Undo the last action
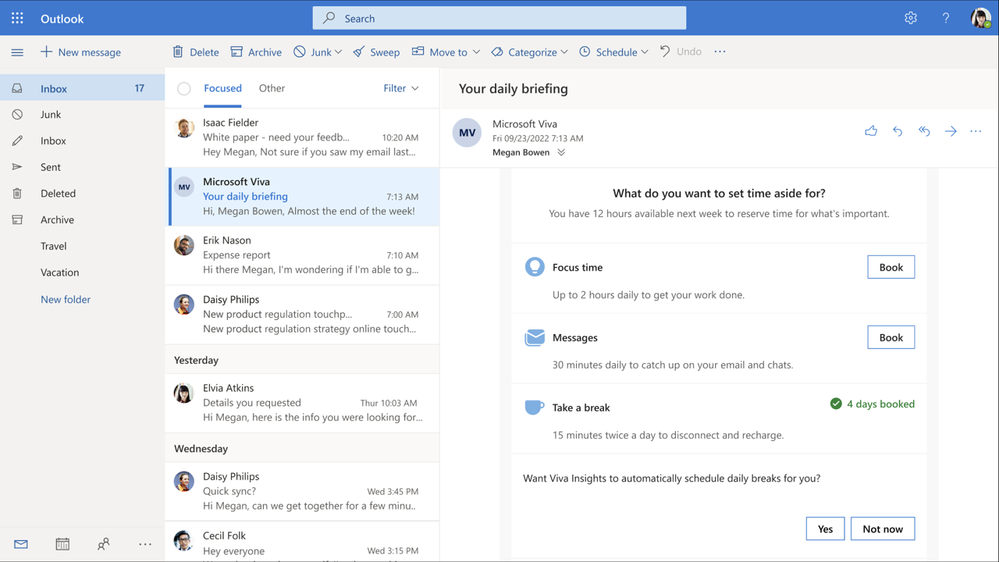 coord(680,52)
